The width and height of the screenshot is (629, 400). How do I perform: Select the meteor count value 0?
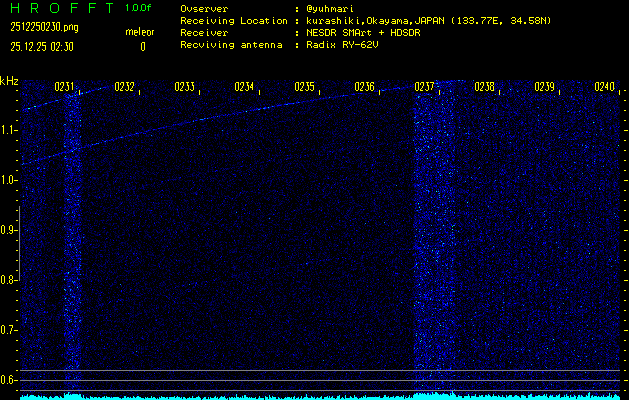coord(142,46)
